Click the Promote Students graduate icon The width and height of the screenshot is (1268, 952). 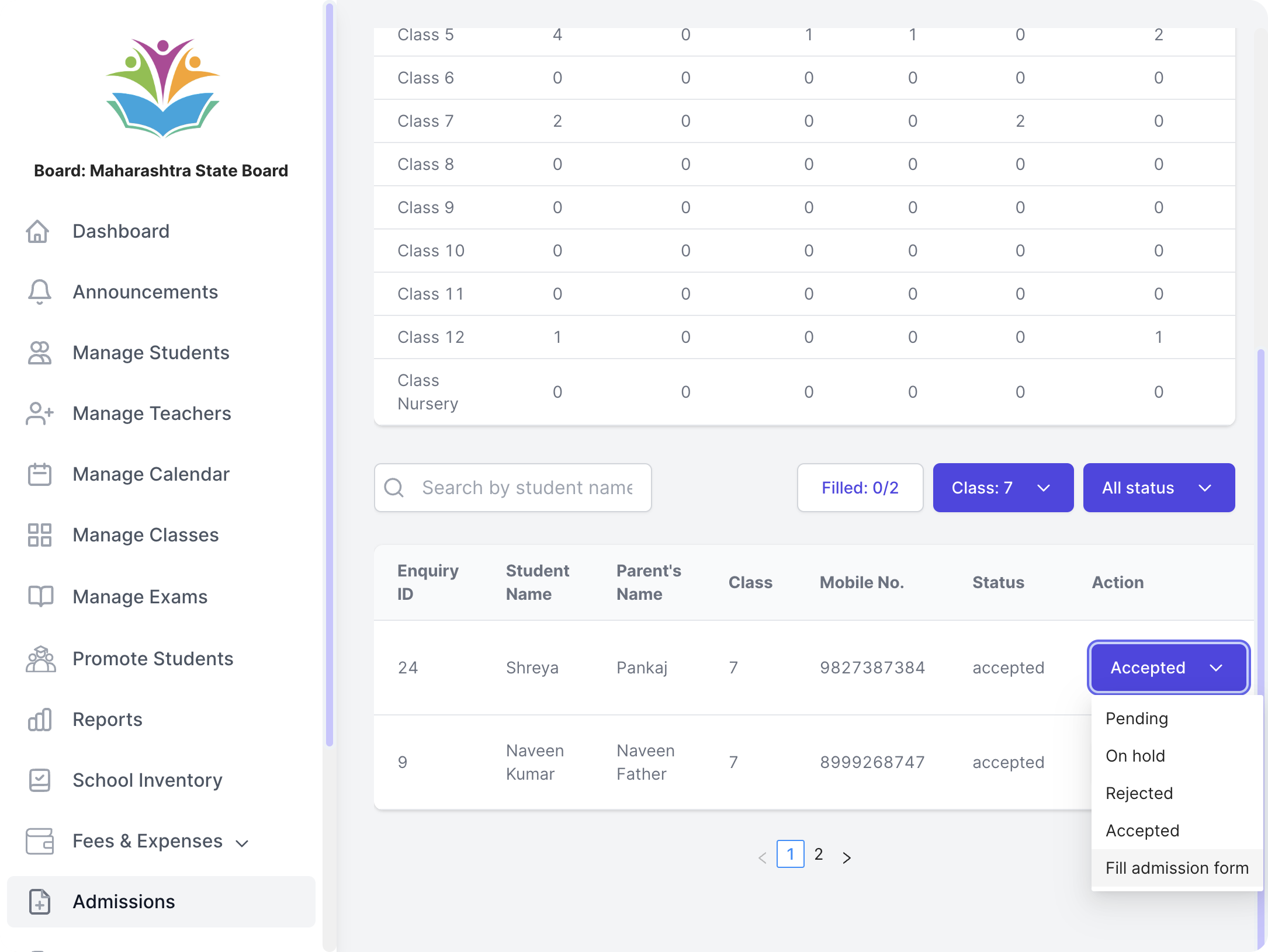pos(40,659)
